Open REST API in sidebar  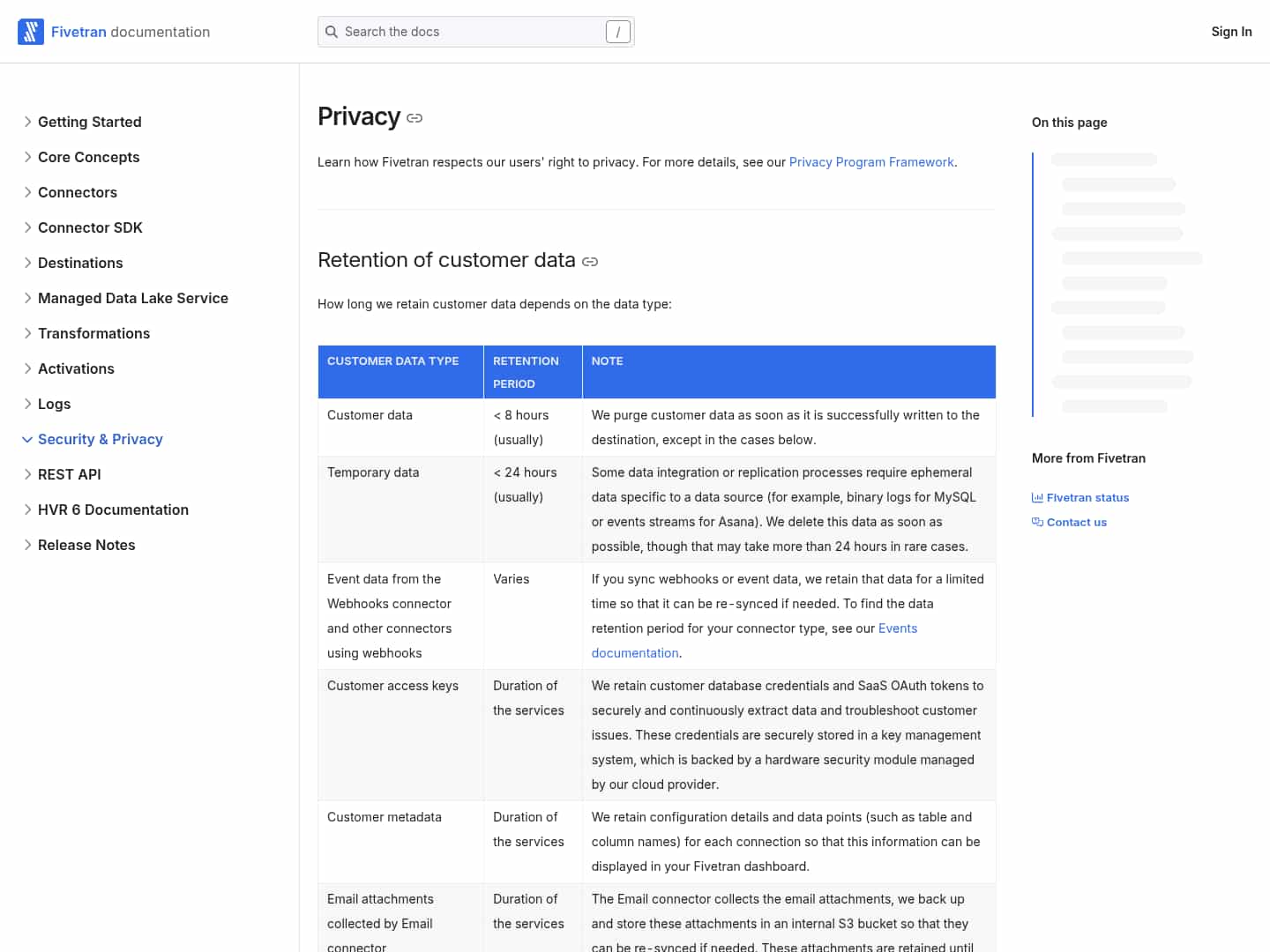[70, 474]
